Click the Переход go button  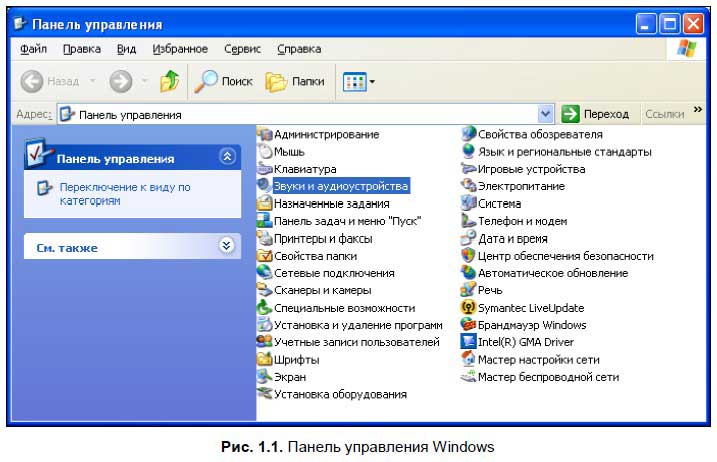(596, 114)
